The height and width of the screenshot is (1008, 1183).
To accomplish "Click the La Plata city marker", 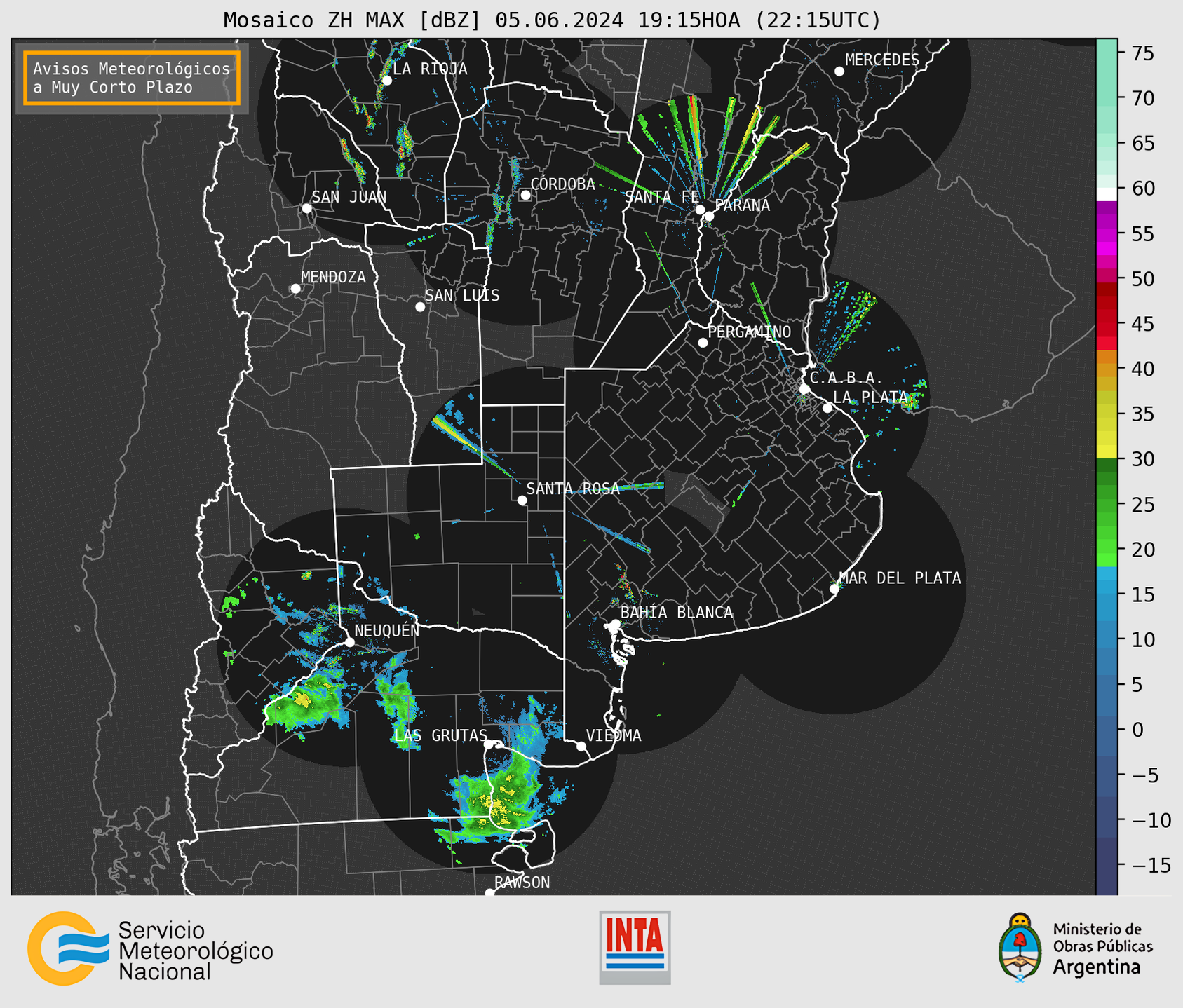I will click(x=827, y=408).
